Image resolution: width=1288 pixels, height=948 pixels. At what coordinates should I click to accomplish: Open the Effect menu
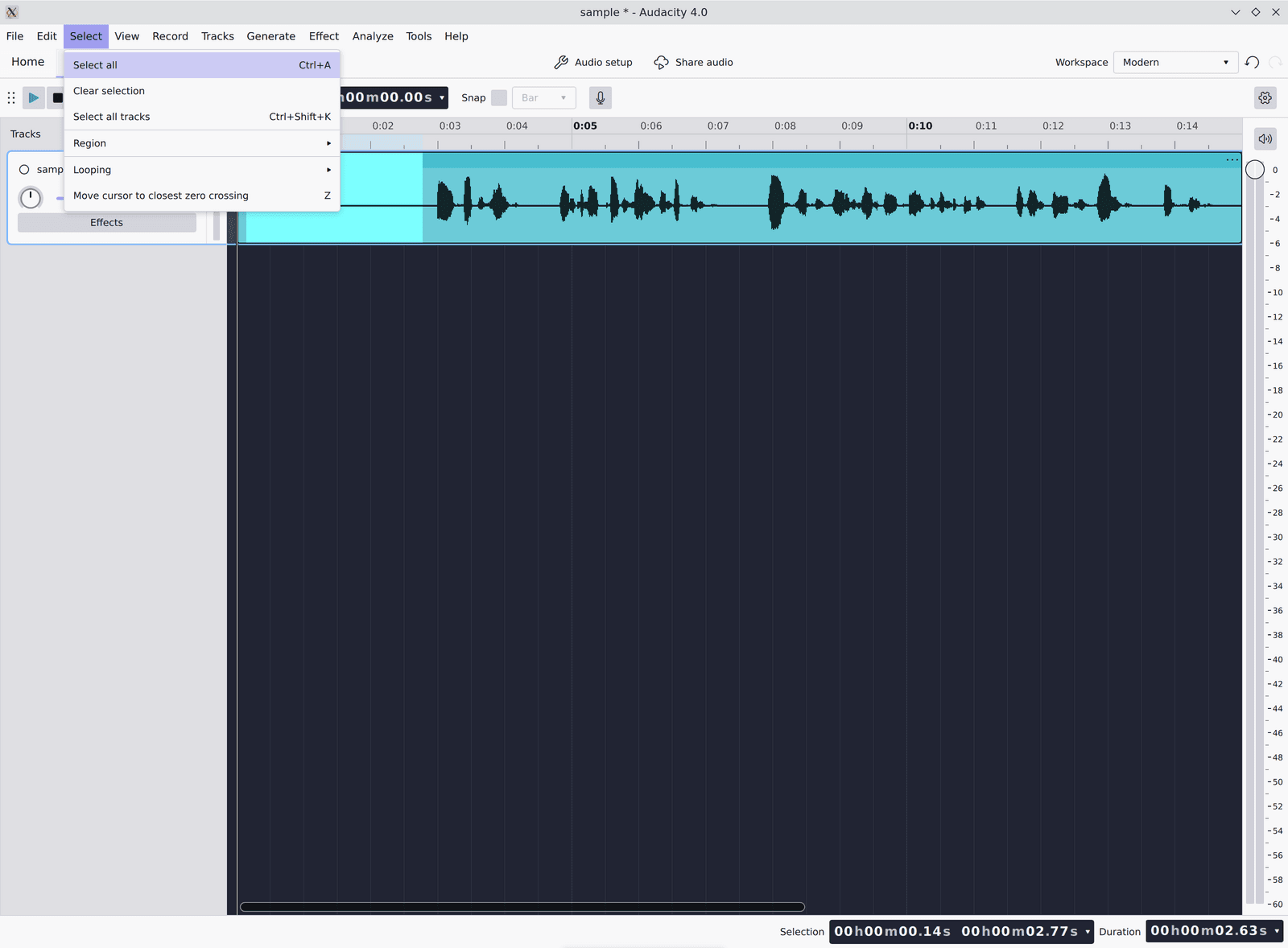pyautogui.click(x=324, y=36)
